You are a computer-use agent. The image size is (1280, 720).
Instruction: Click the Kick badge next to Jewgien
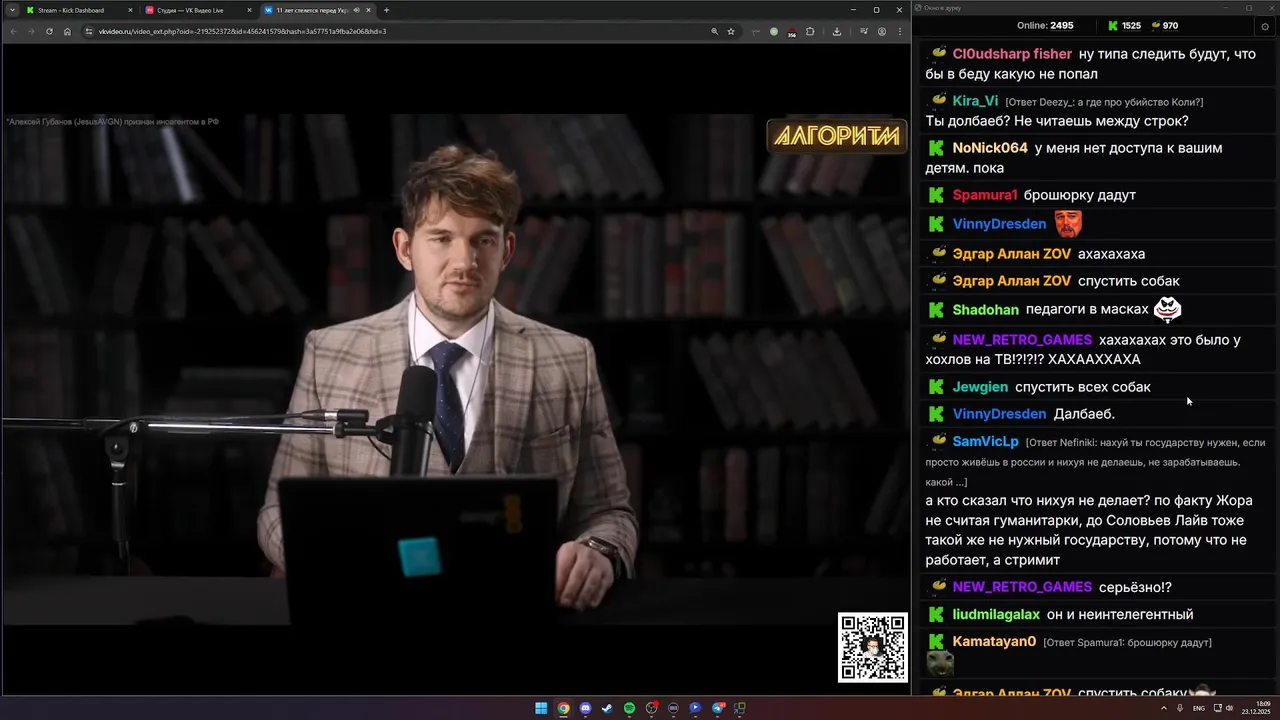point(936,387)
